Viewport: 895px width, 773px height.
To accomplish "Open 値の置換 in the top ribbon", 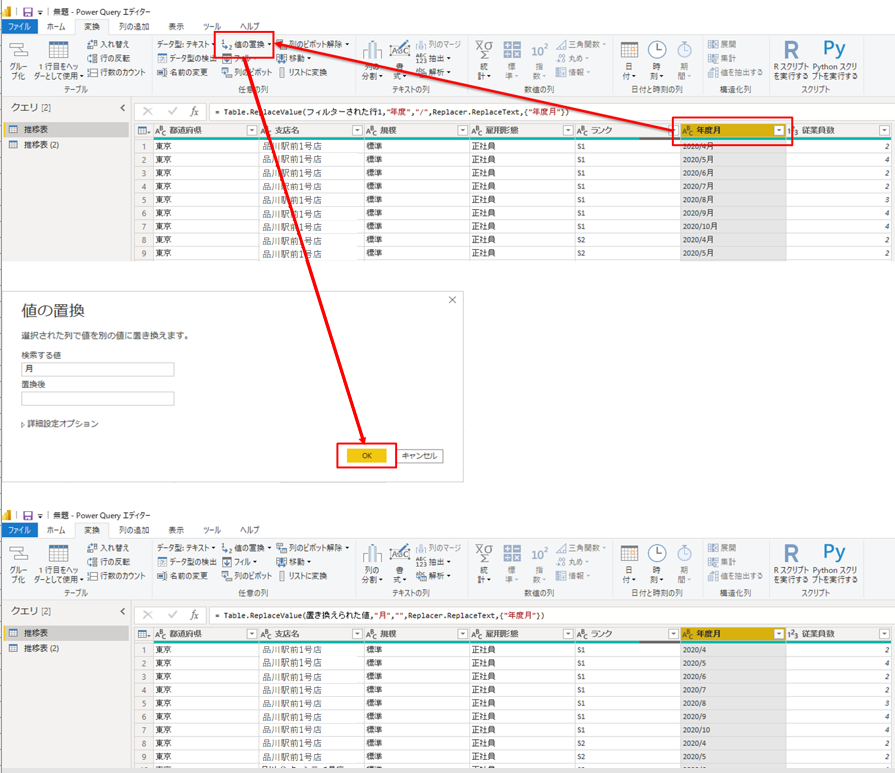I will 245,44.
